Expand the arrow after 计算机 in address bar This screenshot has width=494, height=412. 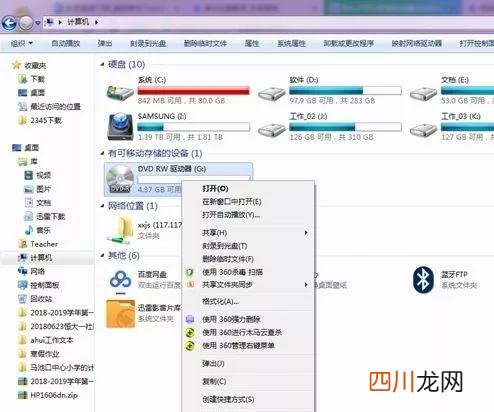coord(96,22)
